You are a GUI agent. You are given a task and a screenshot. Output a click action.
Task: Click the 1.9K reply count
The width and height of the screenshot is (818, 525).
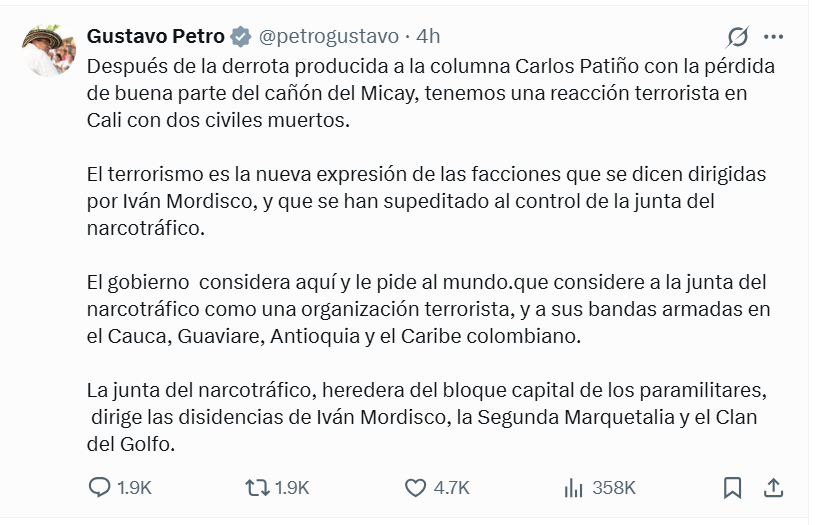pos(134,488)
